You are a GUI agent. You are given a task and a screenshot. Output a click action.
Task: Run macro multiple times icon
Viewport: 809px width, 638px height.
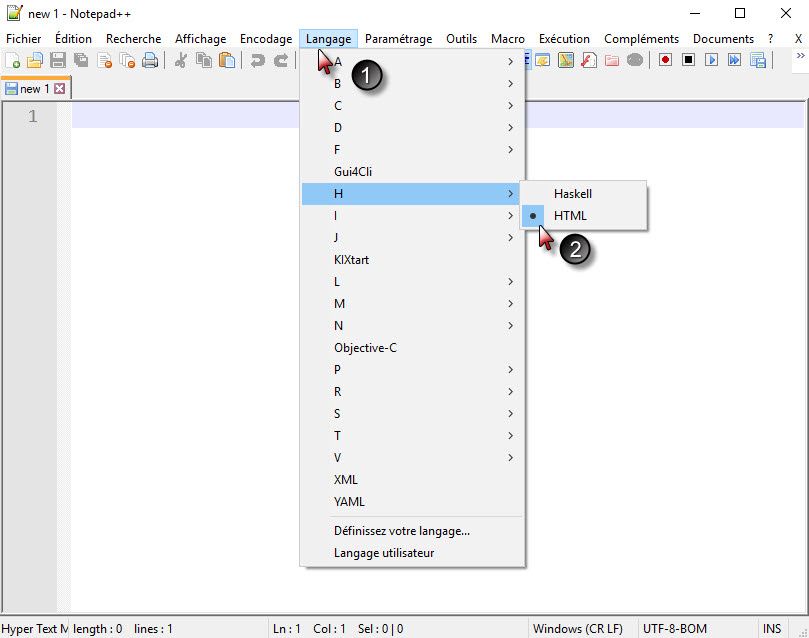[x=734, y=60]
